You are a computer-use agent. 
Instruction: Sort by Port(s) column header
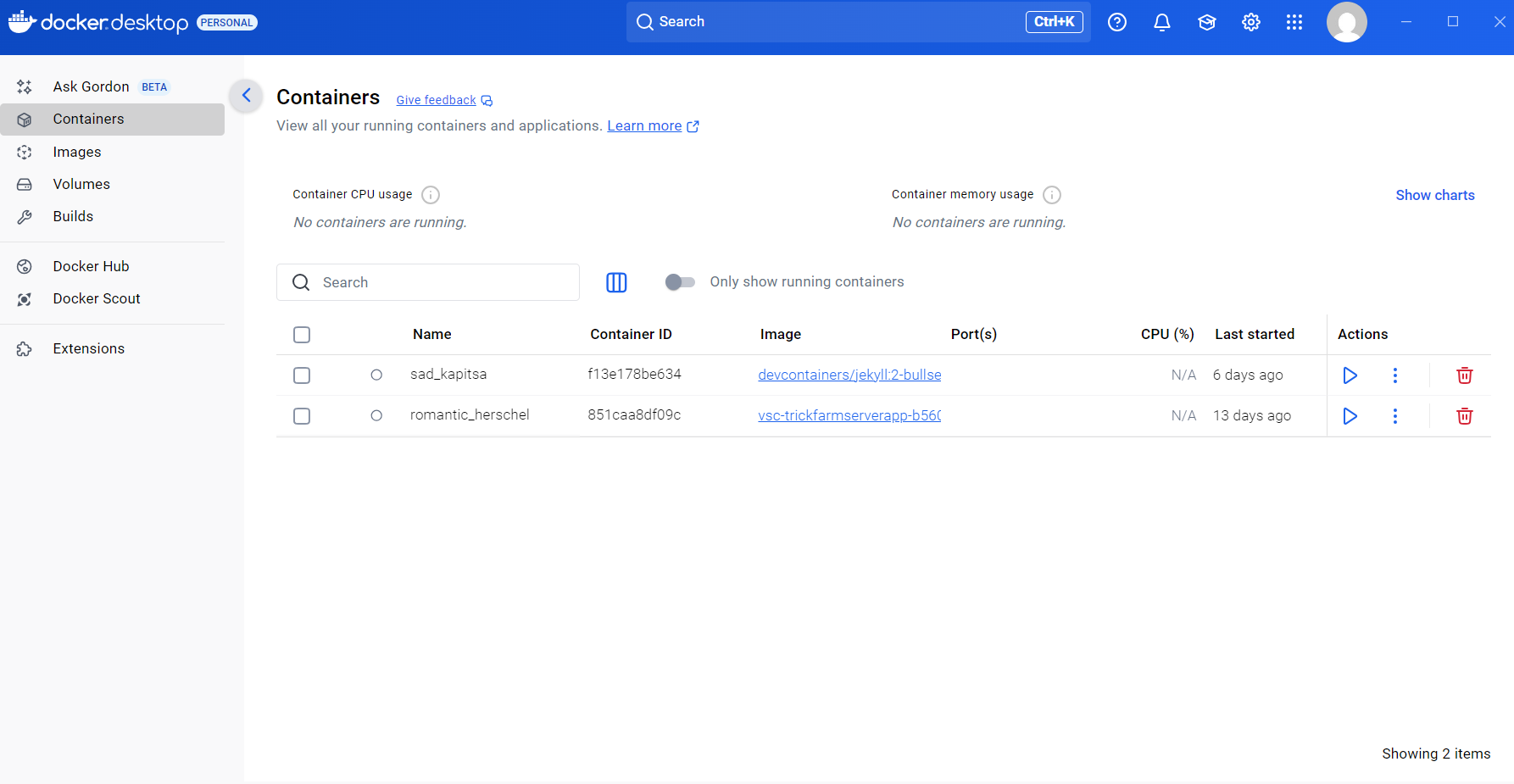click(x=974, y=334)
